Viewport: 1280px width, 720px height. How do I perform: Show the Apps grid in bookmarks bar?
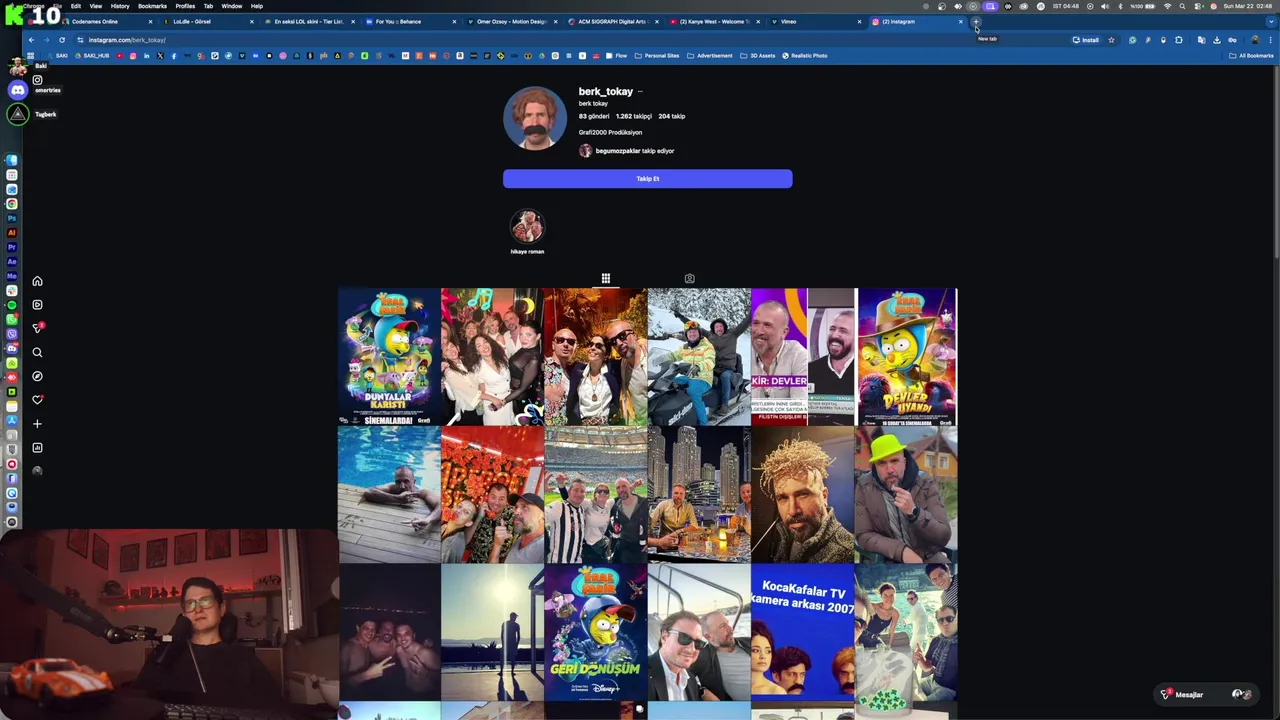(x=31, y=56)
